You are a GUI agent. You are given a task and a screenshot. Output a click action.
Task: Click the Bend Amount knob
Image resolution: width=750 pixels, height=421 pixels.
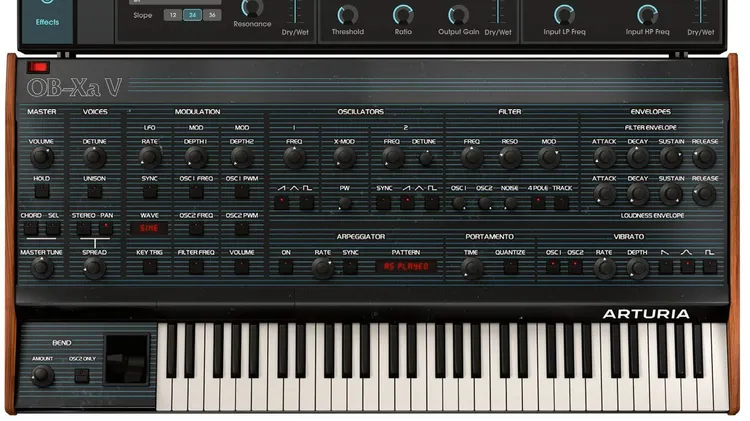(42, 376)
